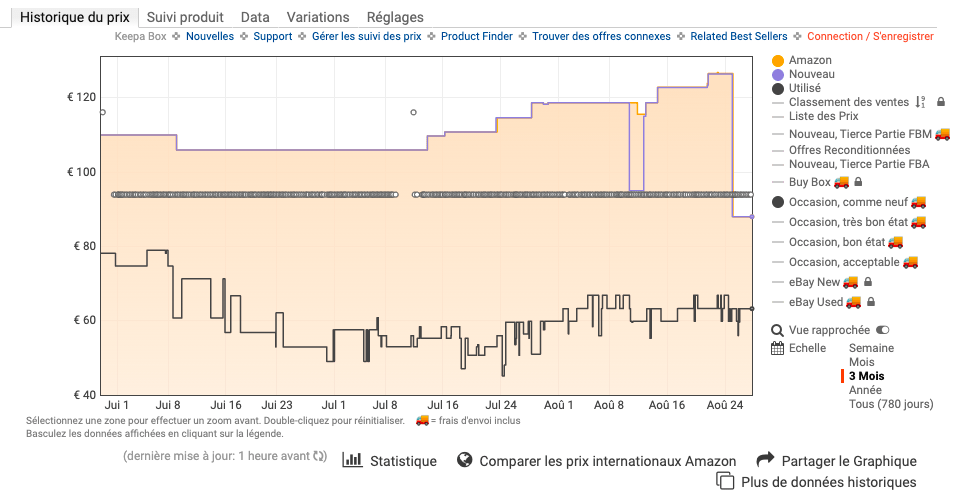Set the chart scale to Année
Image resolution: width=967 pixels, height=501 pixels.
(x=865, y=390)
